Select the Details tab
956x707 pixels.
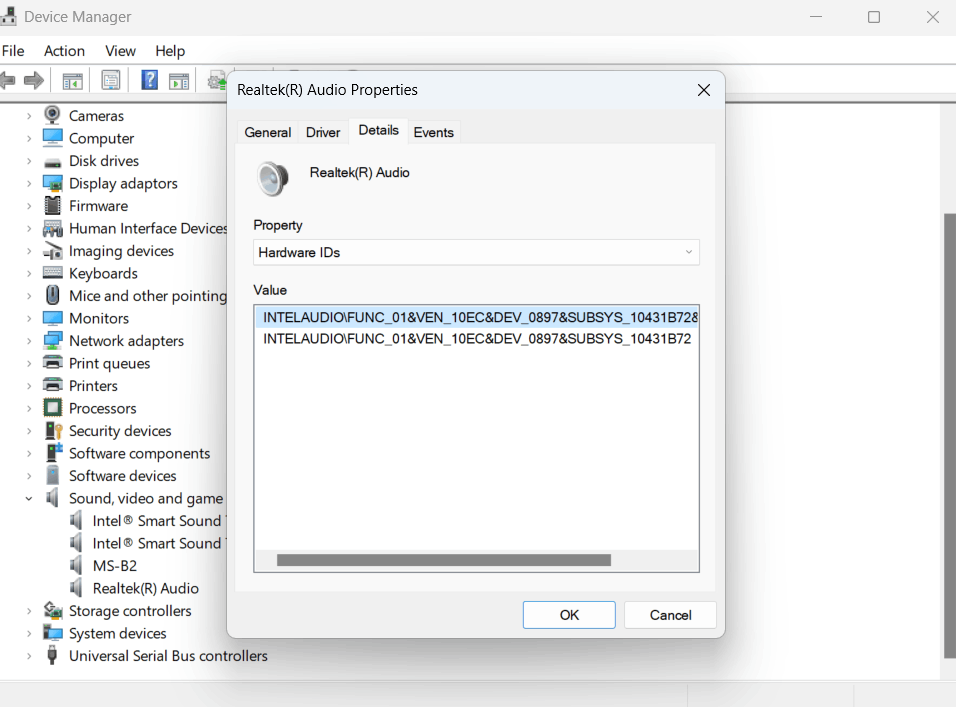point(379,130)
